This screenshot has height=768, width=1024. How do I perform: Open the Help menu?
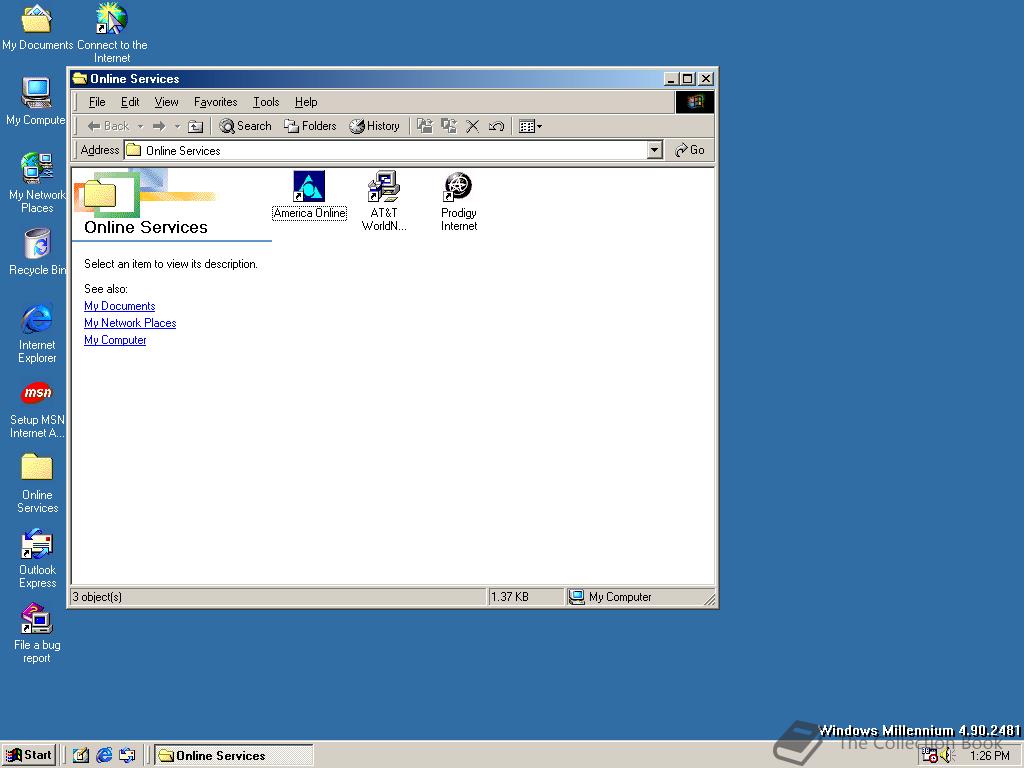coord(306,102)
